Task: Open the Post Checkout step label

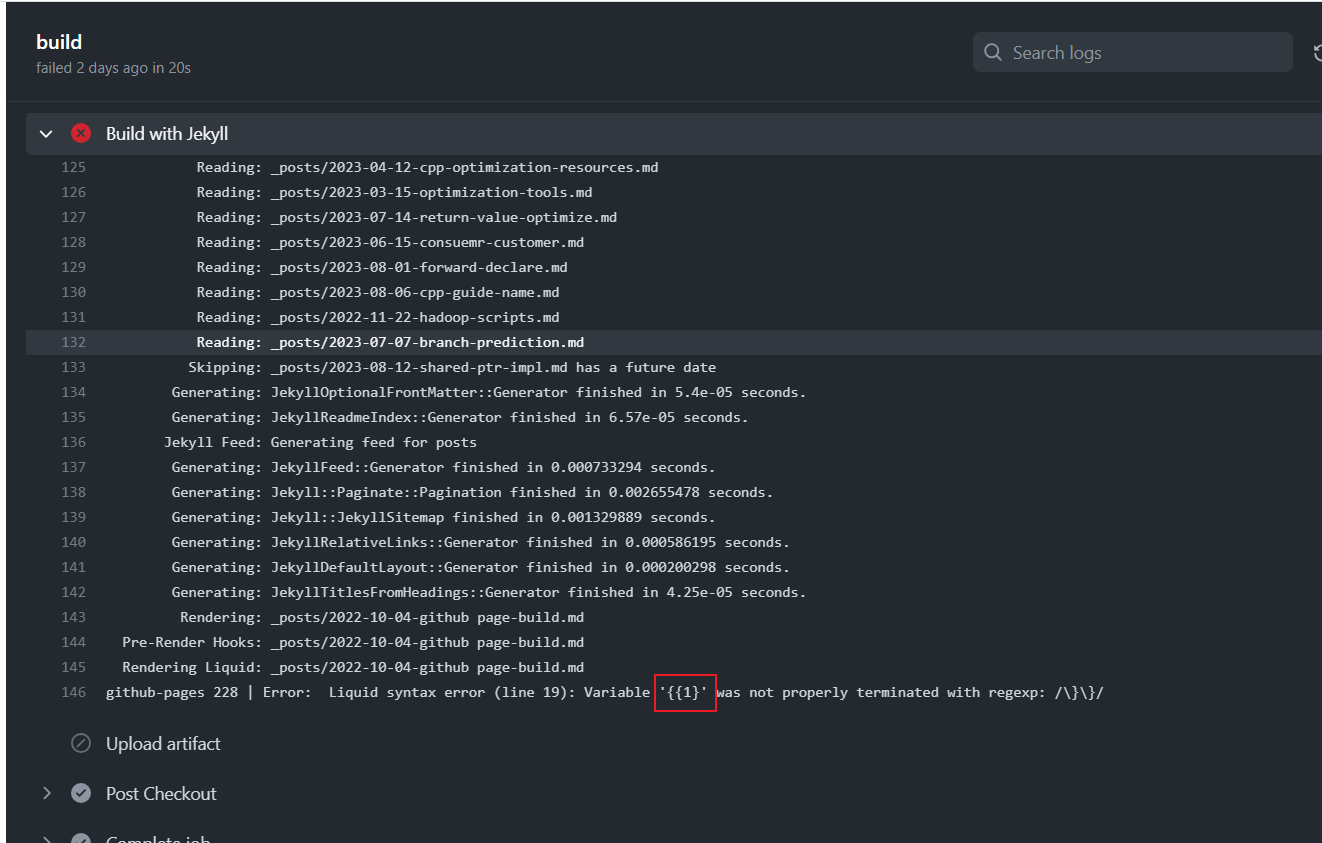Action: point(161,793)
